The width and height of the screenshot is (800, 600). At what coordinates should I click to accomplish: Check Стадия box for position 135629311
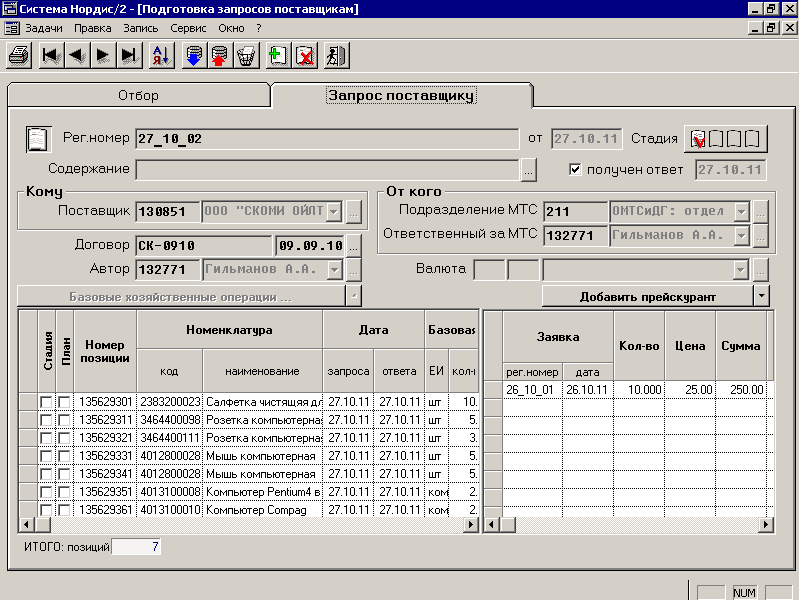[46, 420]
